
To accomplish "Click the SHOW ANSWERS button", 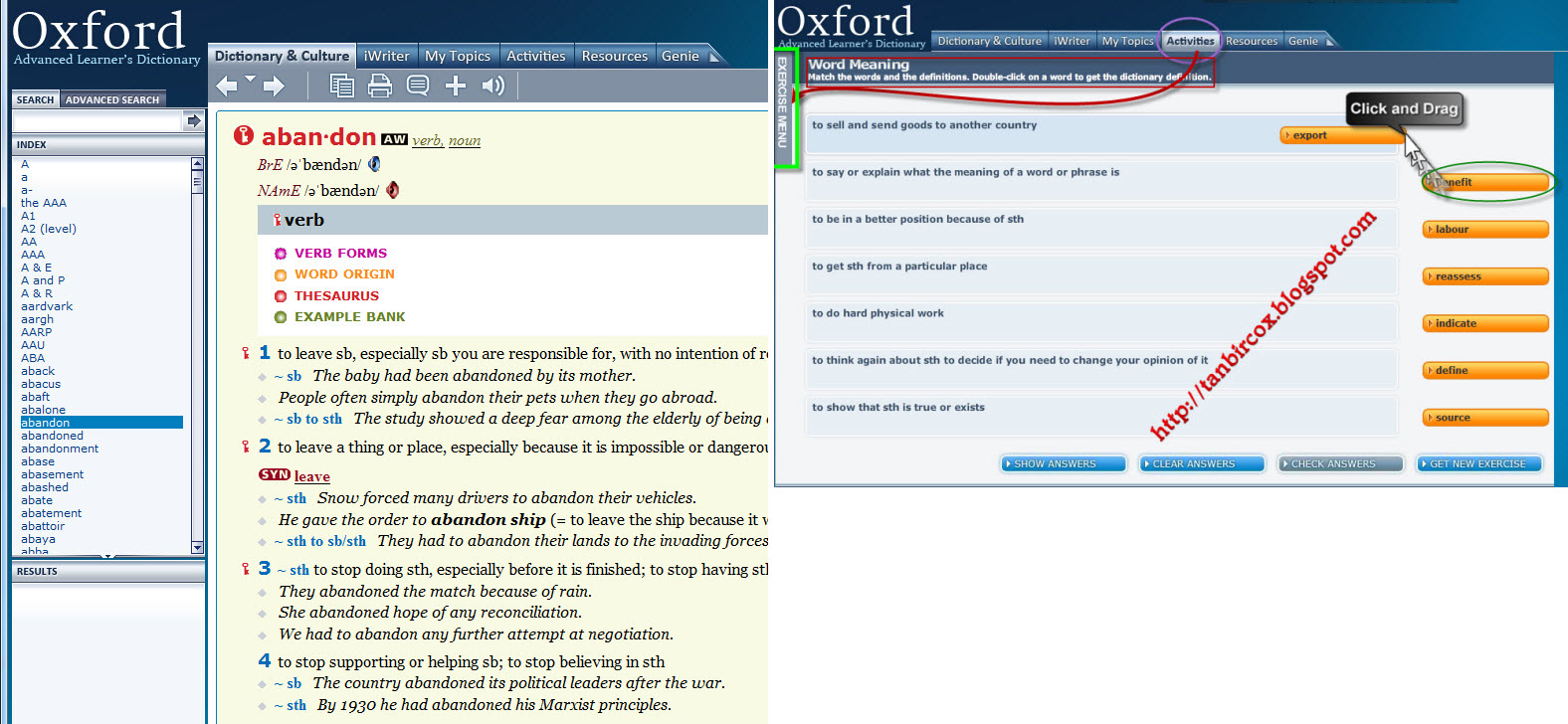I will click(x=1063, y=463).
